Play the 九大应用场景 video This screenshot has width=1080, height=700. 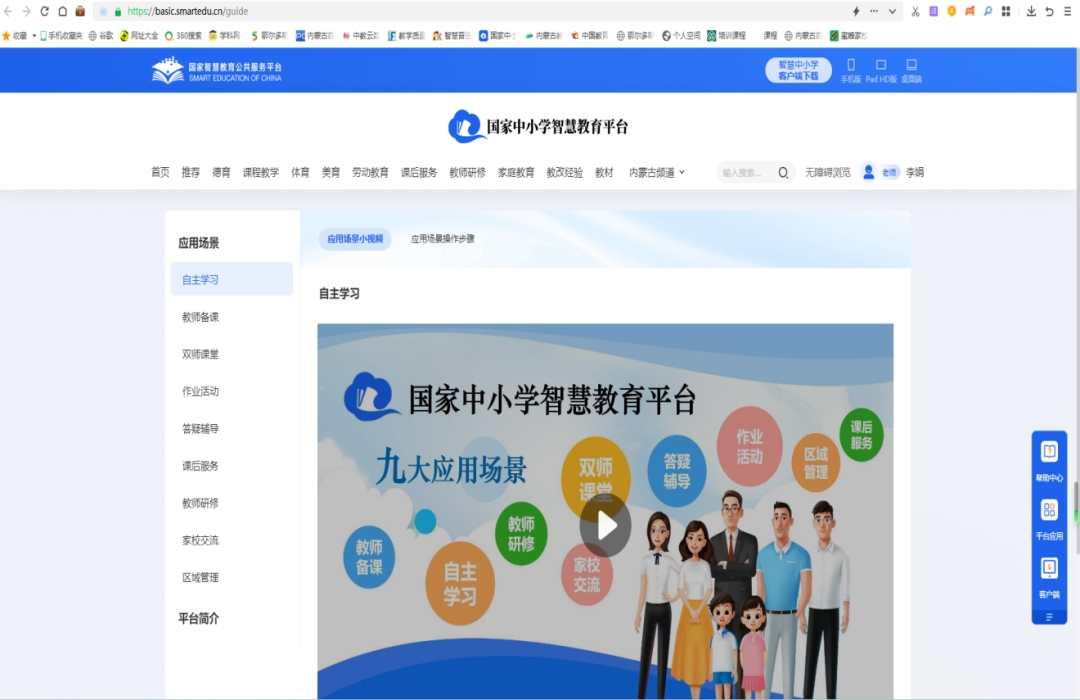point(605,526)
